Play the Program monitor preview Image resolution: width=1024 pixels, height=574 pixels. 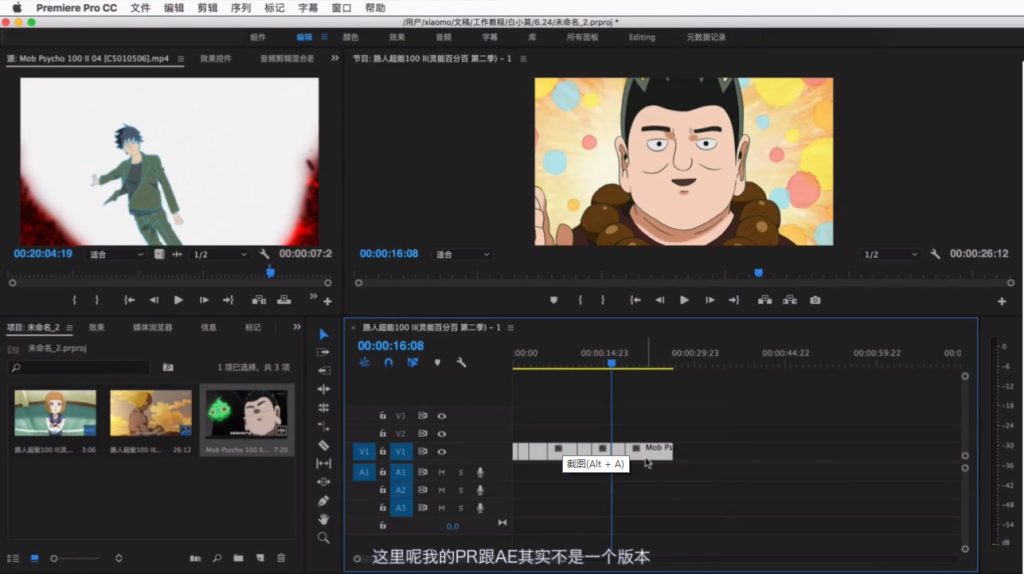684,300
